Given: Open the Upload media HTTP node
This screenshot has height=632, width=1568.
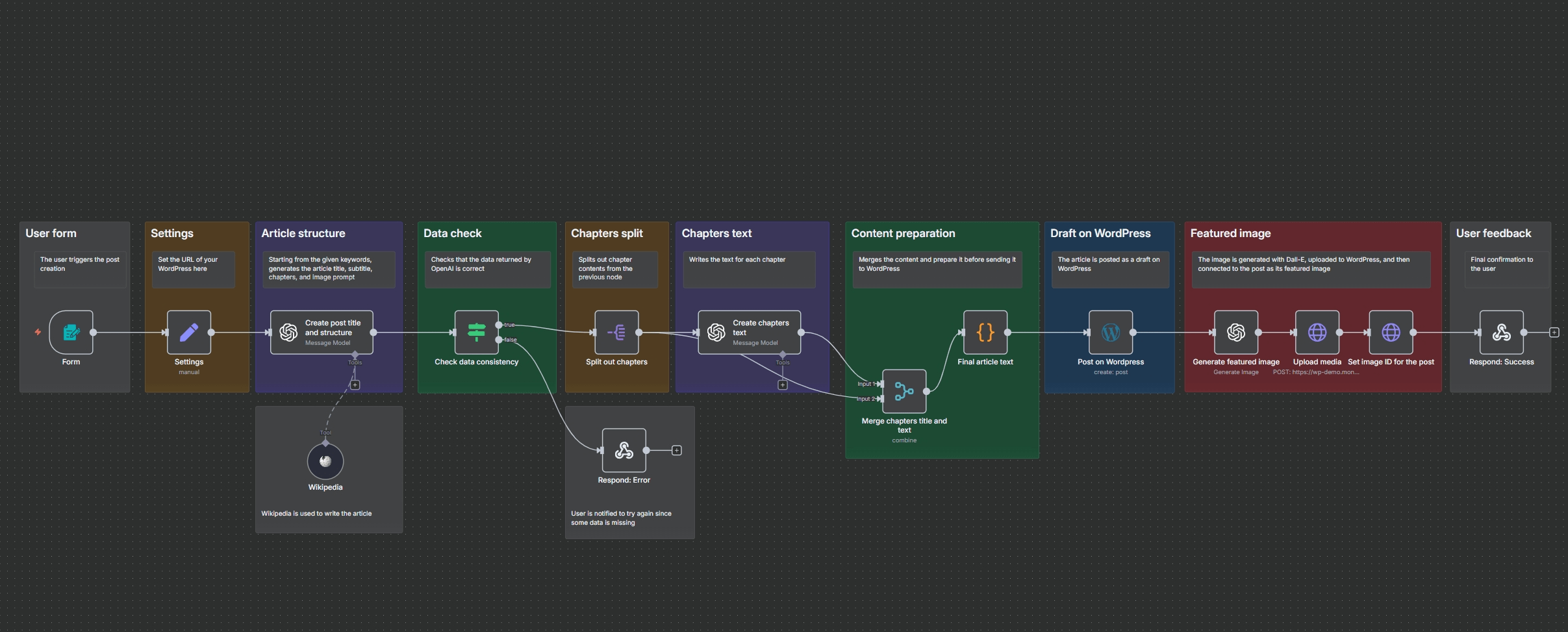Looking at the screenshot, I should (x=1317, y=333).
